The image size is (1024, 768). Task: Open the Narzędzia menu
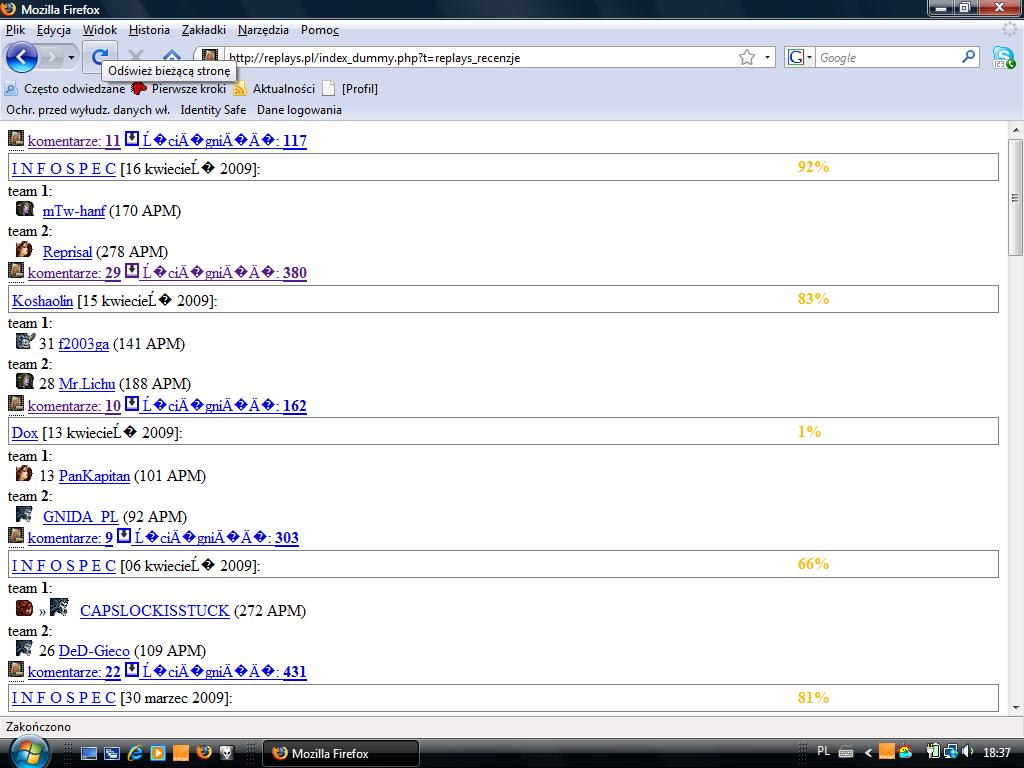pos(263,30)
